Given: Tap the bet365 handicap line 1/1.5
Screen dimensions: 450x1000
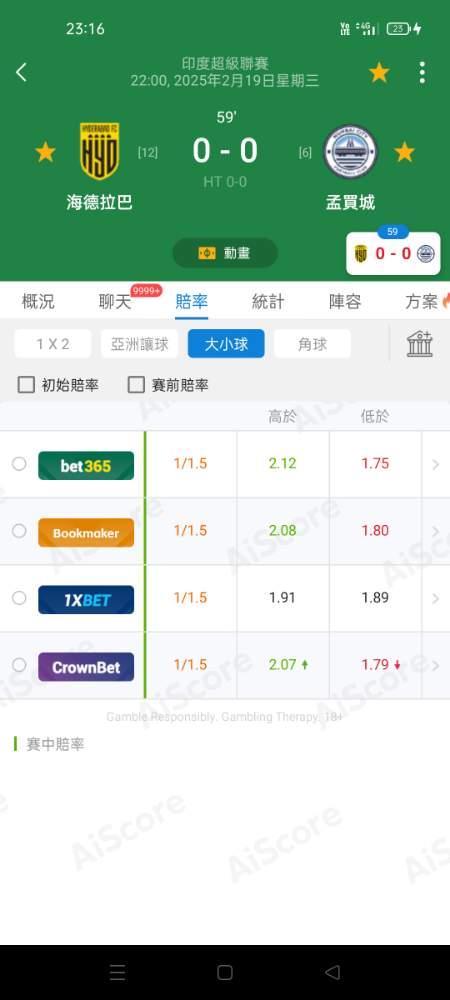Looking at the screenshot, I should pos(191,464).
